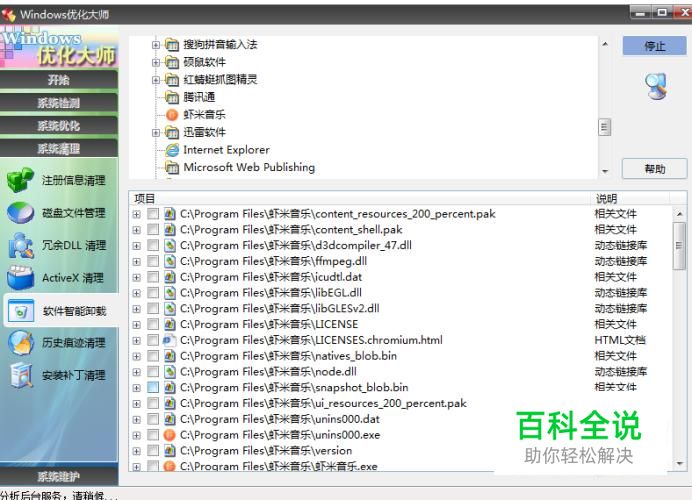This screenshot has height=500, width=692.
Task: Click icudtl.dat file icon
Action: pyautogui.click(x=169, y=277)
